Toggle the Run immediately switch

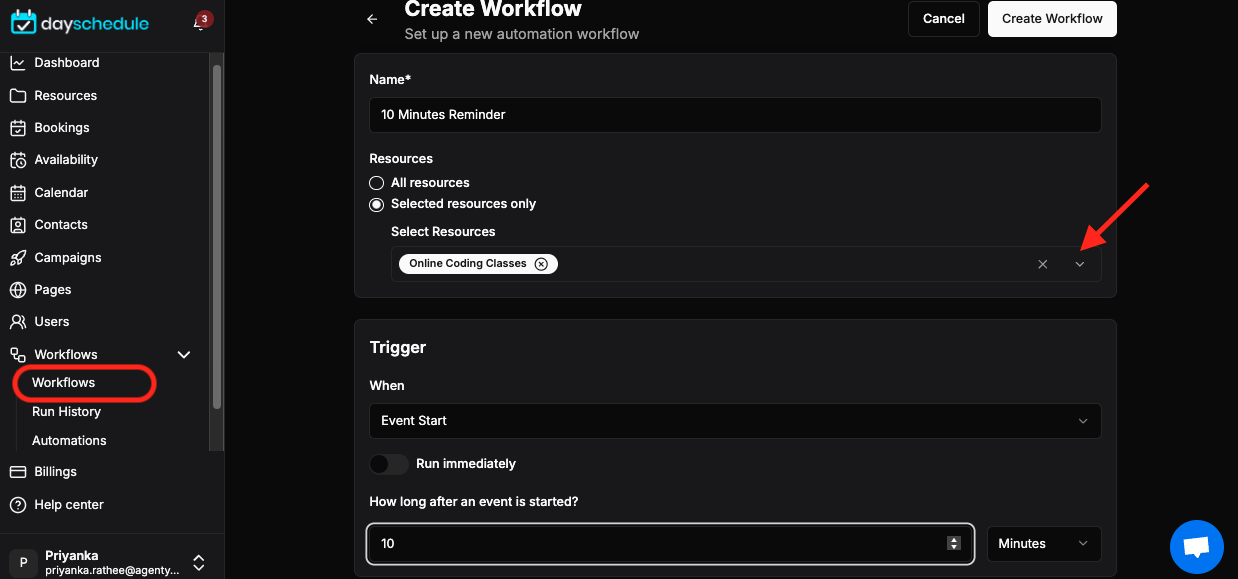coord(389,464)
